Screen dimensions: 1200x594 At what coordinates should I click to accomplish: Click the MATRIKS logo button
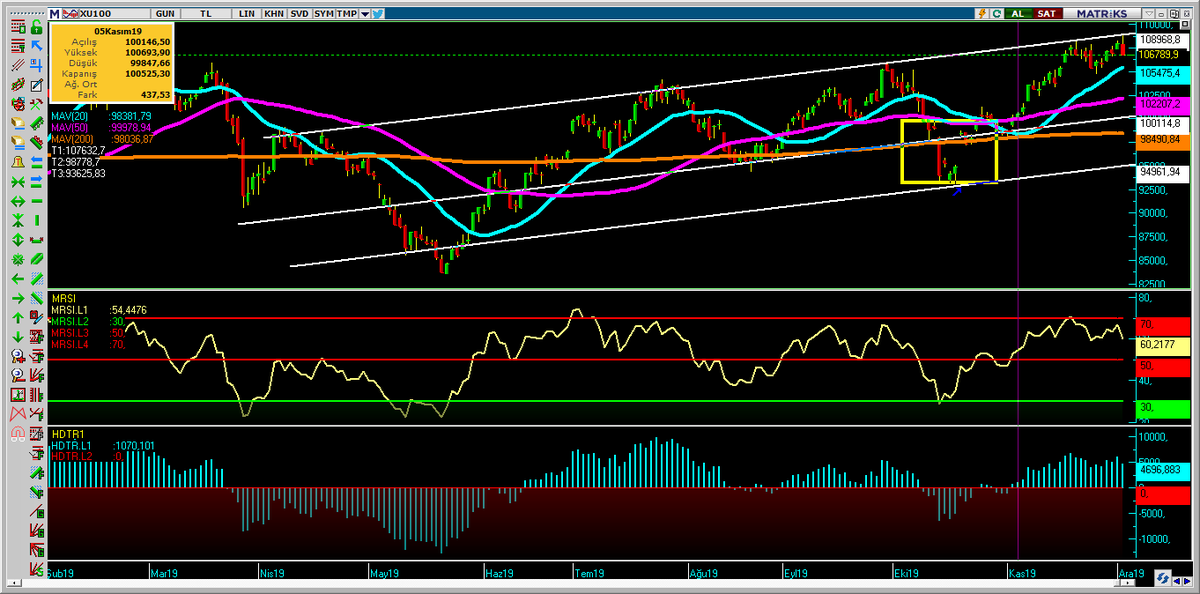[1102, 14]
